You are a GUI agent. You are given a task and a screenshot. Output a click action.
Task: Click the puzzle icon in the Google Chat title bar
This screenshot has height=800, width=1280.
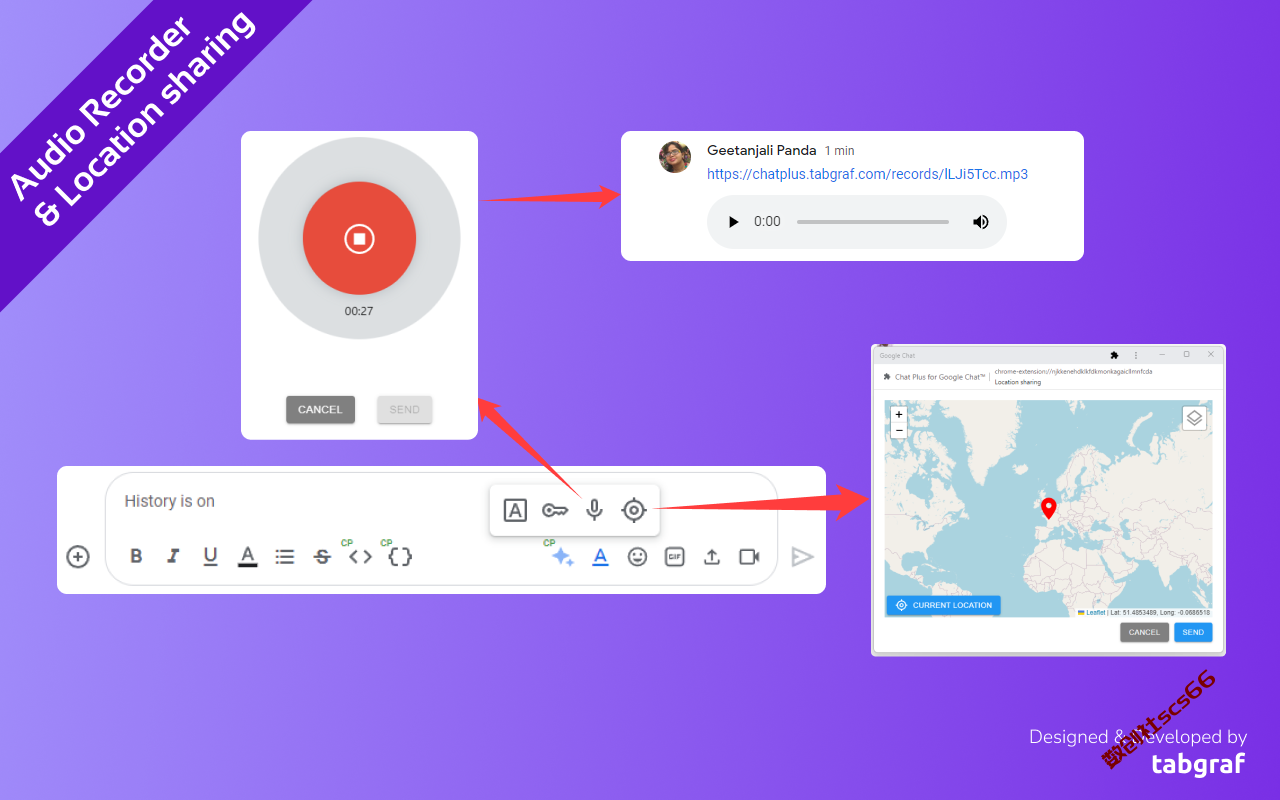(x=1114, y=355)
